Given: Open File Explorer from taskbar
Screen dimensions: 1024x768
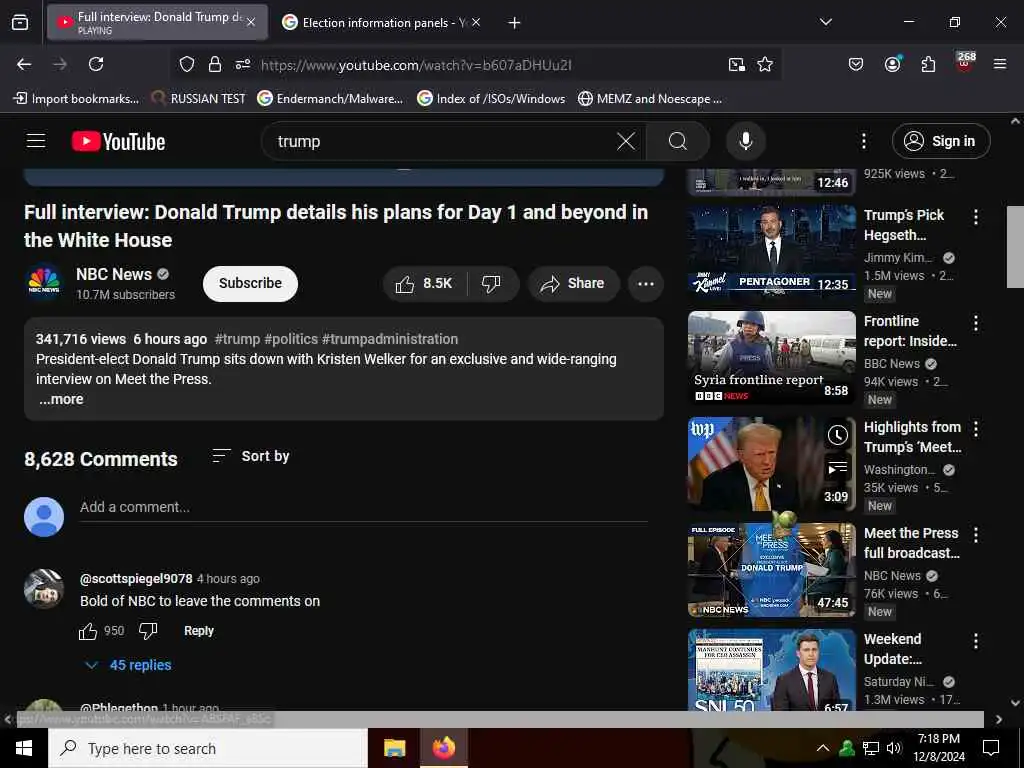Looking at the screenshot, I should 394,748.
